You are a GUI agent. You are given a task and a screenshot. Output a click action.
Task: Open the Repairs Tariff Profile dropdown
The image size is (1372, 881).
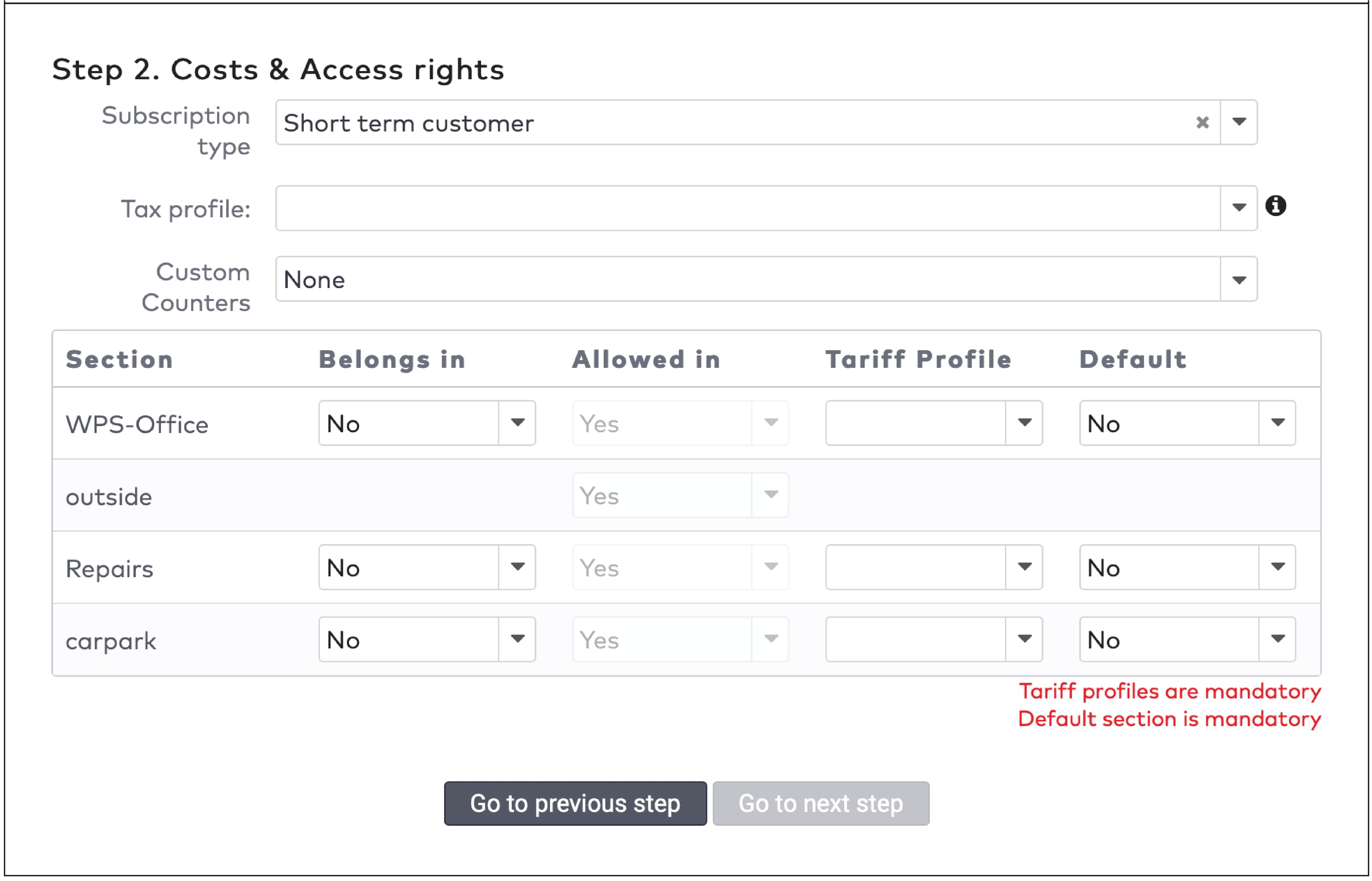933,568
